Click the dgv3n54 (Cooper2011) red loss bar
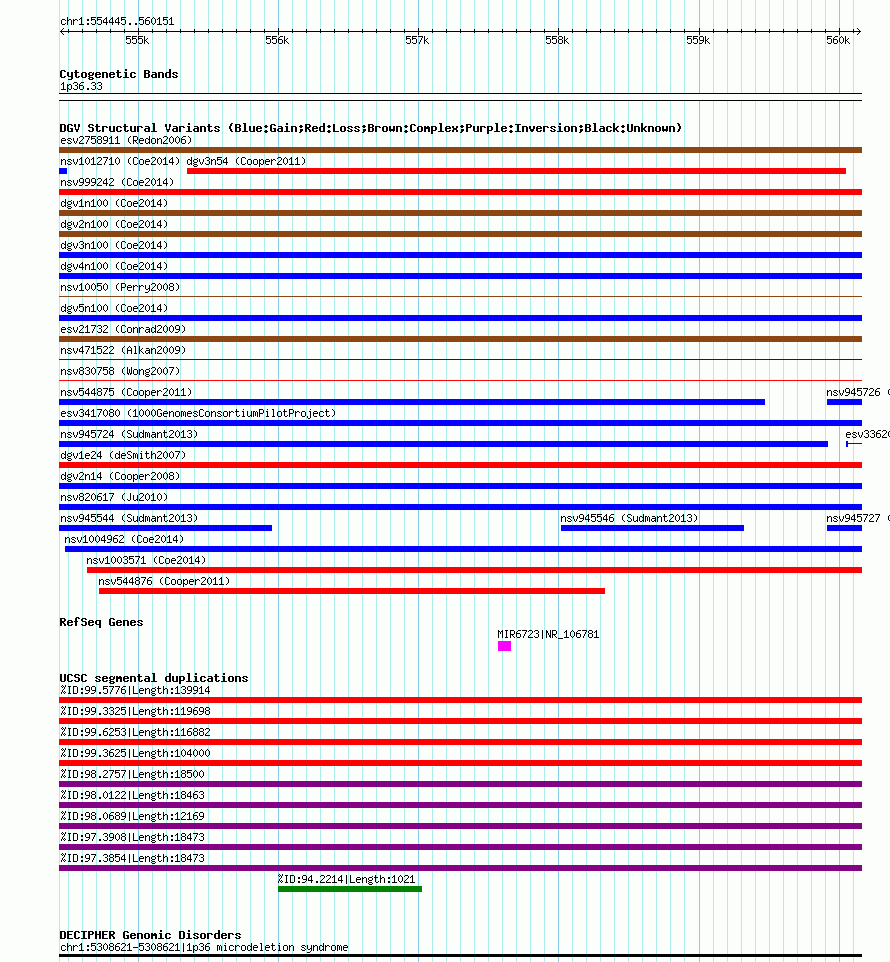Viewport: 890px width, 962px height. (x=516, y=171)
